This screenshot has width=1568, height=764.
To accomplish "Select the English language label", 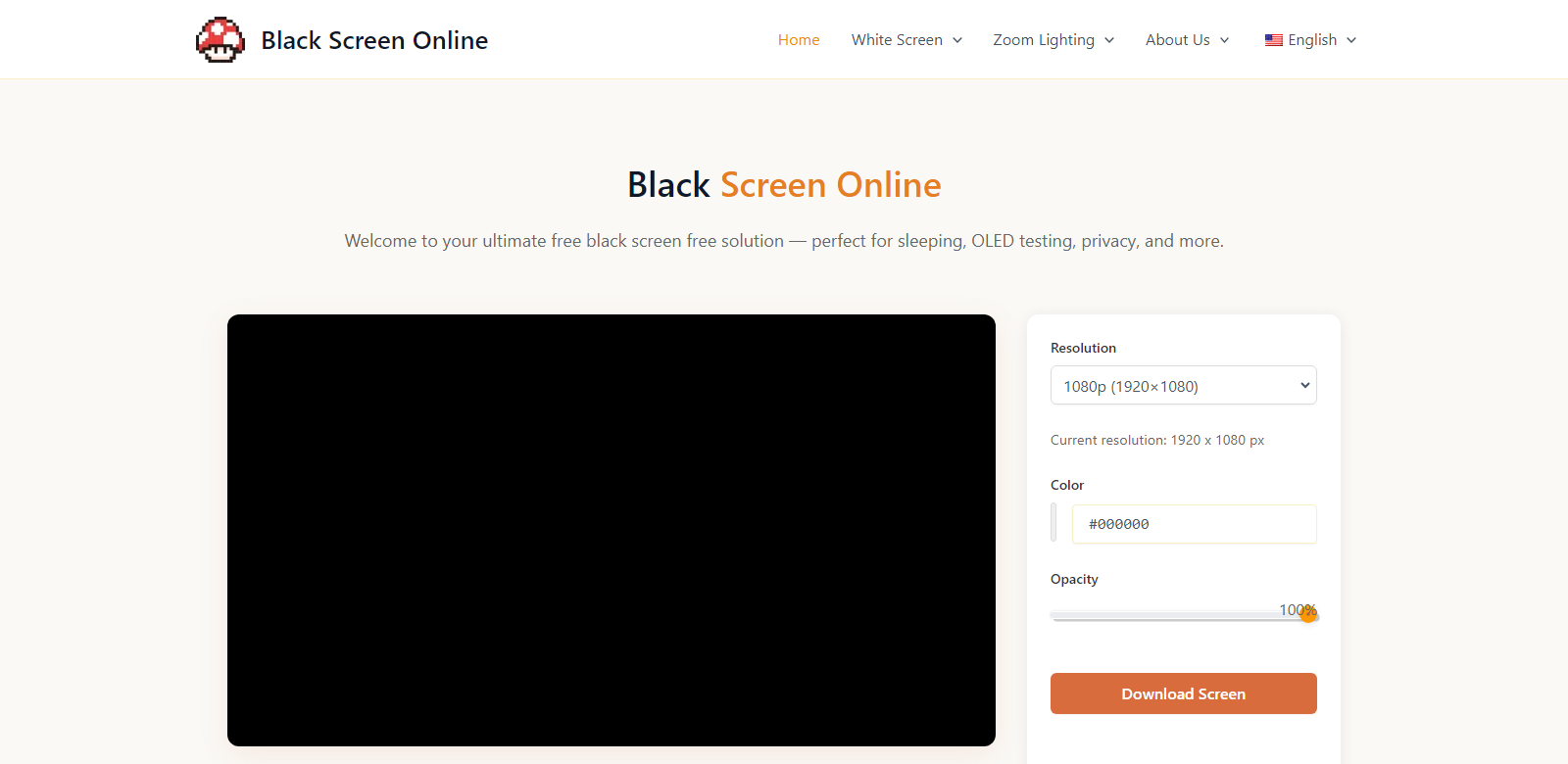I will click(1312, 40).
